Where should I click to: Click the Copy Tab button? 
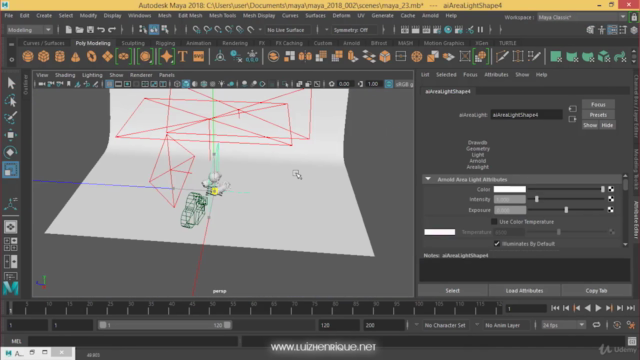[x=596, y=291]
